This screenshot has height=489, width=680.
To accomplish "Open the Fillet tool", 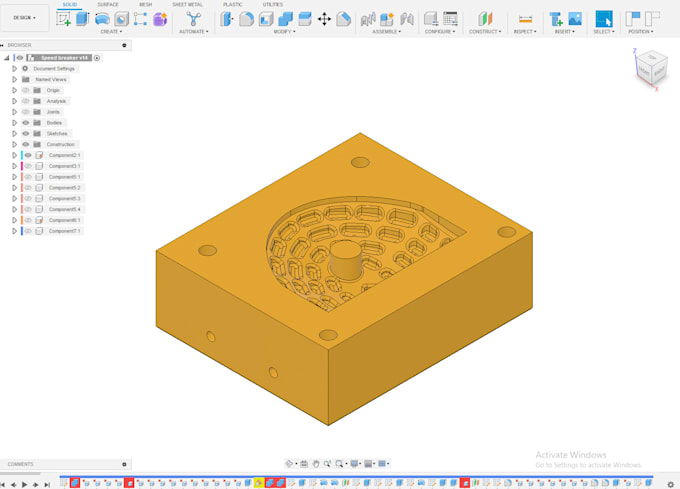I will (246, 19).
